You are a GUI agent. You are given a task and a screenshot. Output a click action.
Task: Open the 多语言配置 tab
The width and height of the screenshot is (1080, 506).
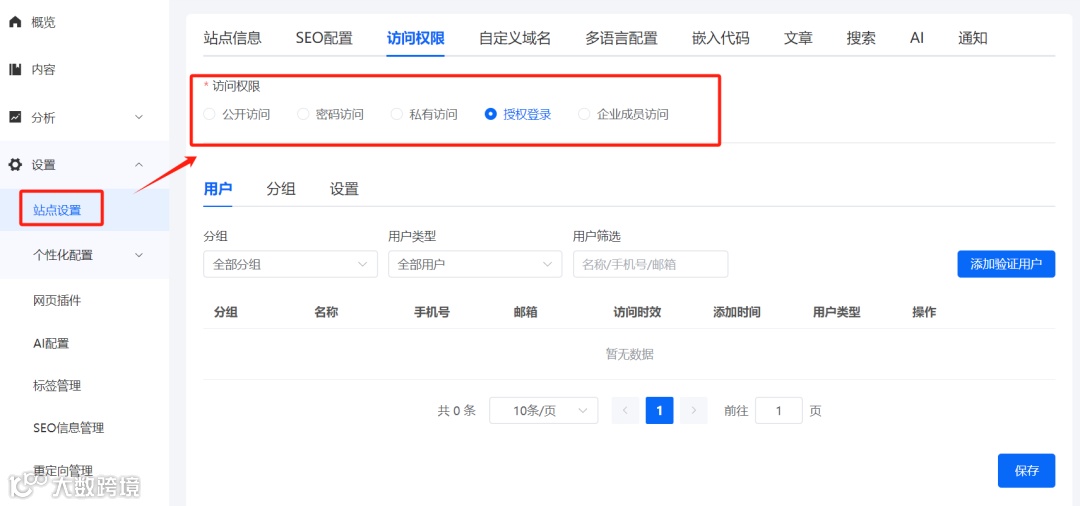coord(621,38)
